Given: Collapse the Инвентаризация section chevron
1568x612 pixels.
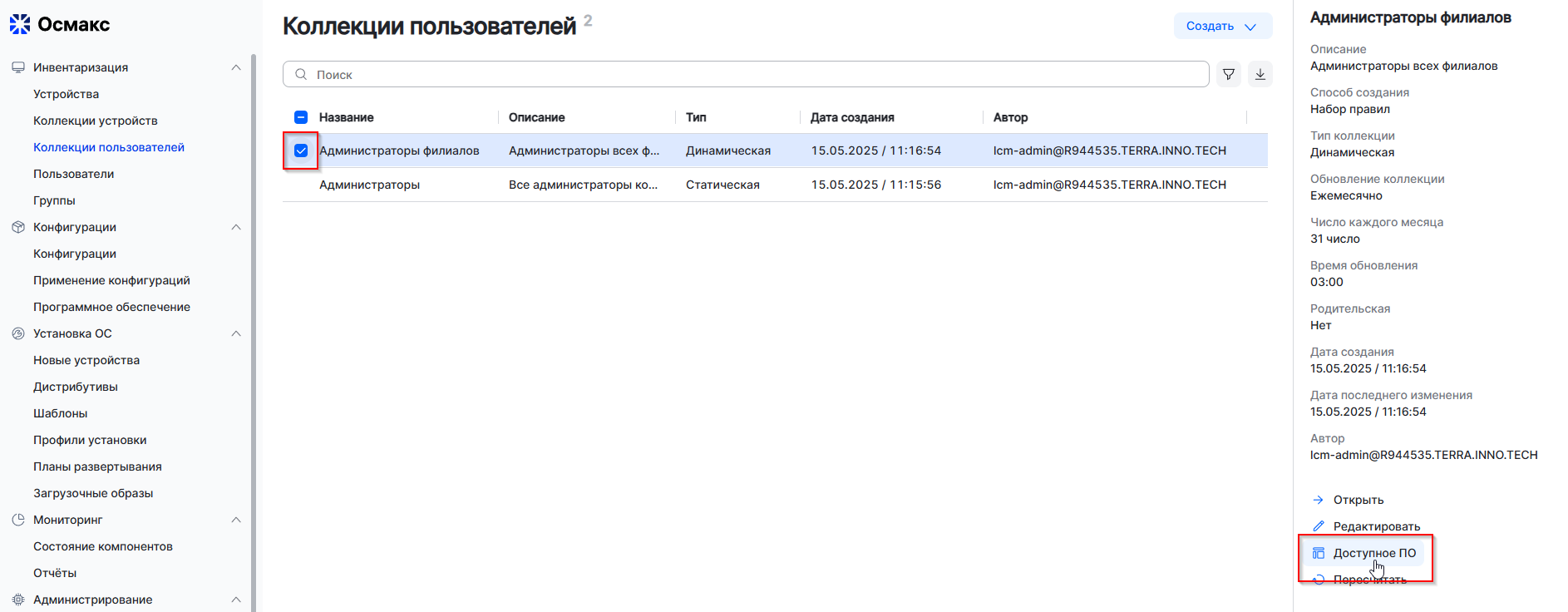Looking at the screenshot, I should click(x=236, y=67).
